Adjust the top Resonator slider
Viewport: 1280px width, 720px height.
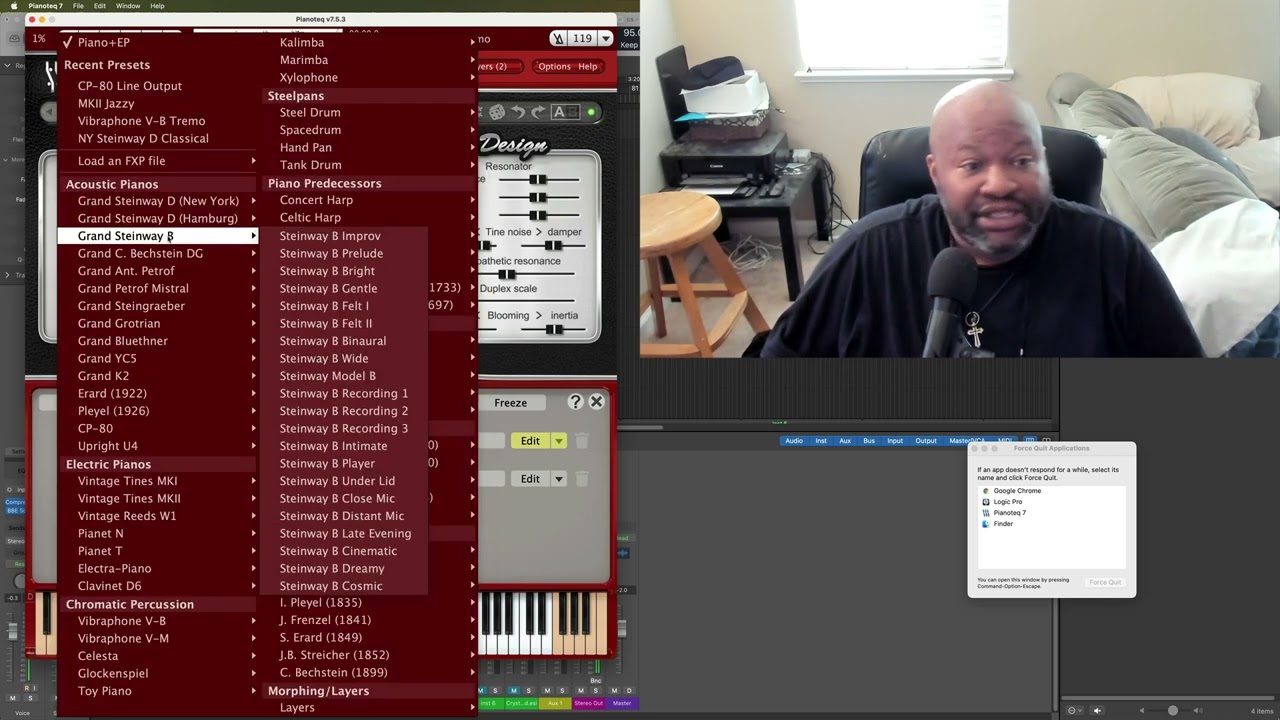click(538, 181)
